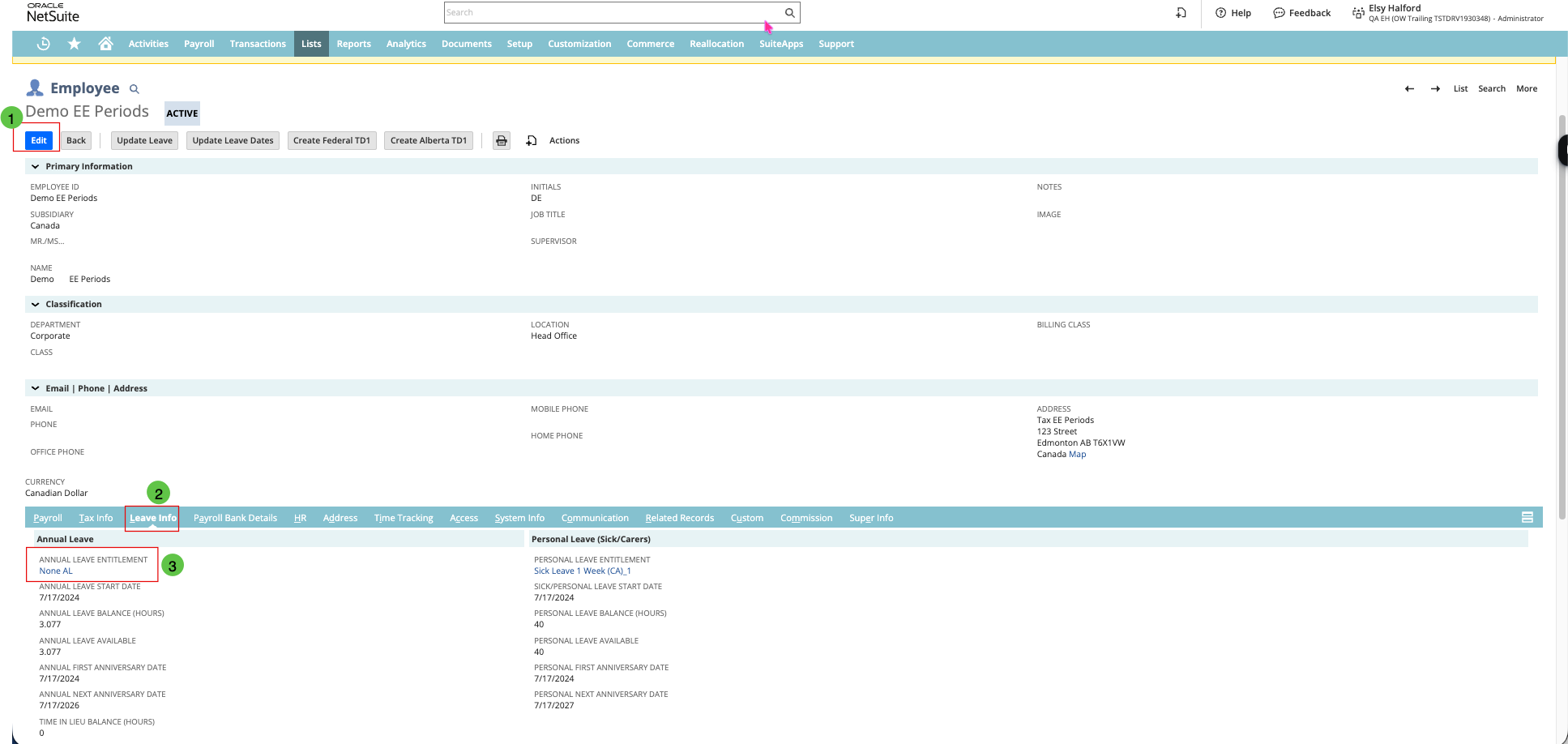
Task: Open the Reports menu
Action: click(x=354, y=44)
